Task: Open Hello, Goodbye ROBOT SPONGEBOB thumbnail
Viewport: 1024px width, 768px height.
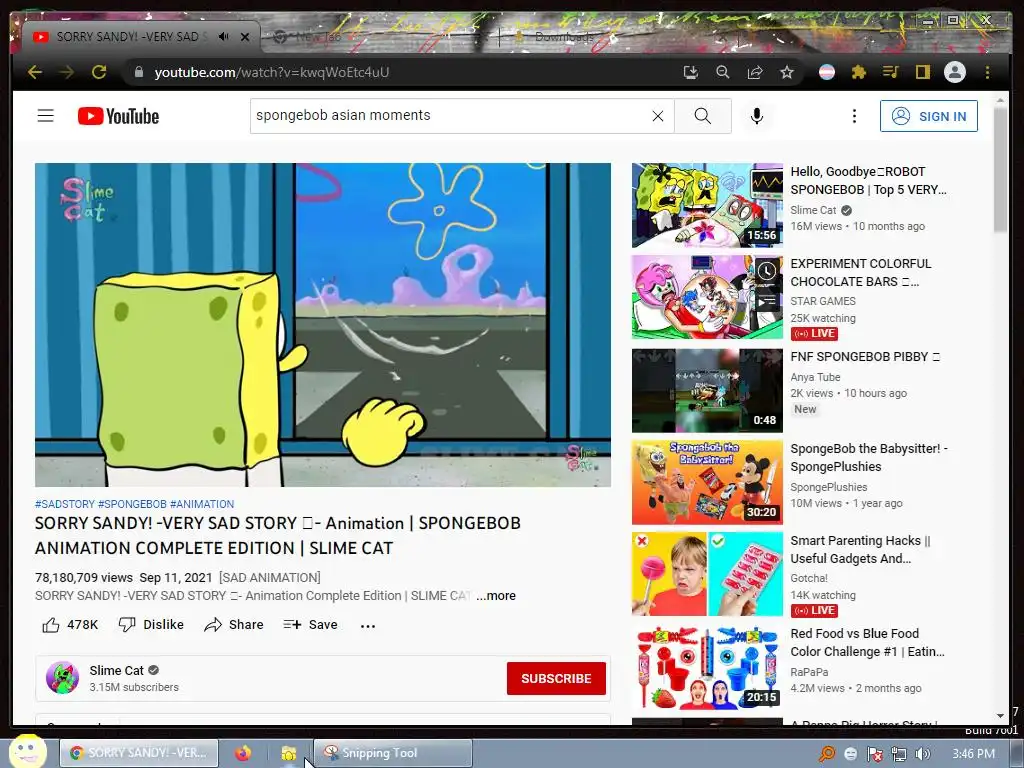Action: [x=707, y=205]
